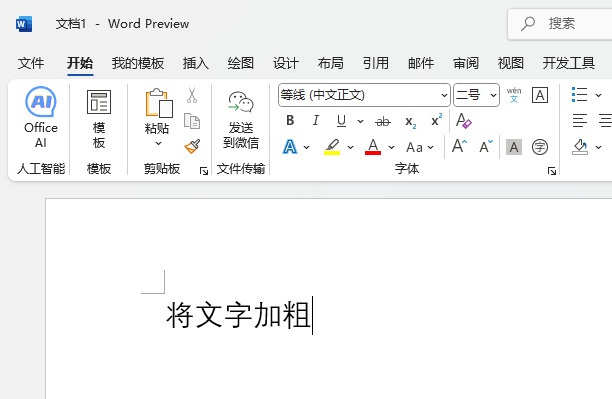Click clear all formatting eraser icon
This screenshot has width=612, height=399.
463,121
